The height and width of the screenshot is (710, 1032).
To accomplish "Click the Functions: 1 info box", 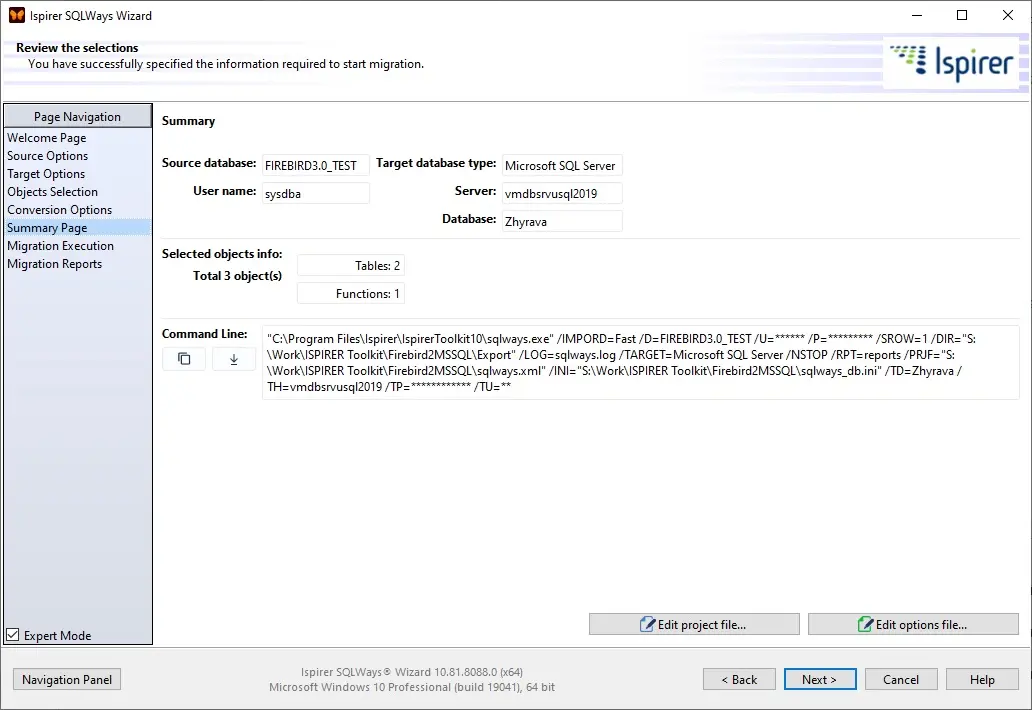I will [x=351, y=293].
